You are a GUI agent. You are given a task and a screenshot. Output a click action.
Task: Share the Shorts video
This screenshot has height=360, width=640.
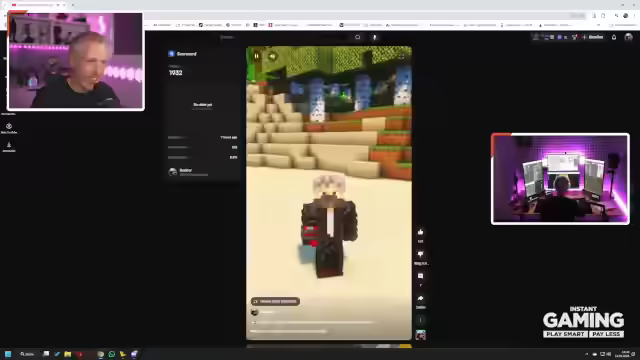click(x=420, y=298)
